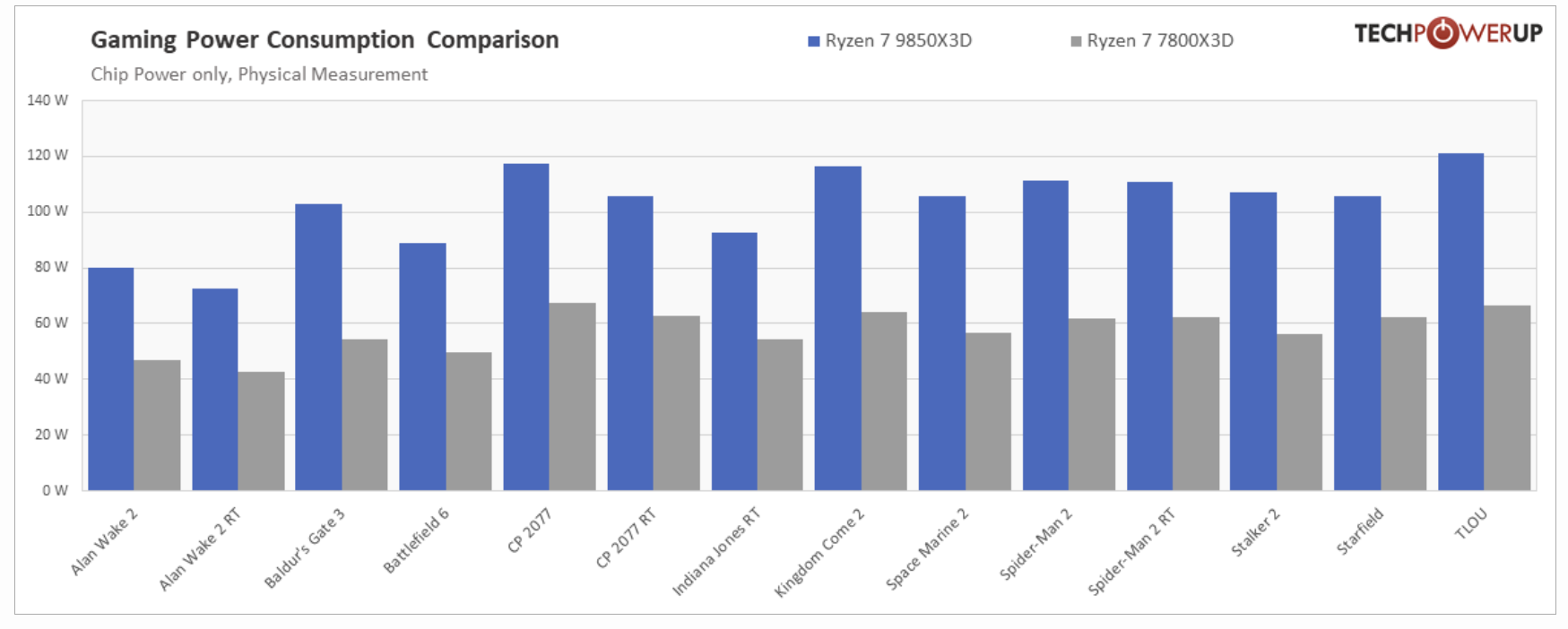Click the 20 W y-axis value
The width and height of the screenshot is (1568, 629).
(51, 435)
